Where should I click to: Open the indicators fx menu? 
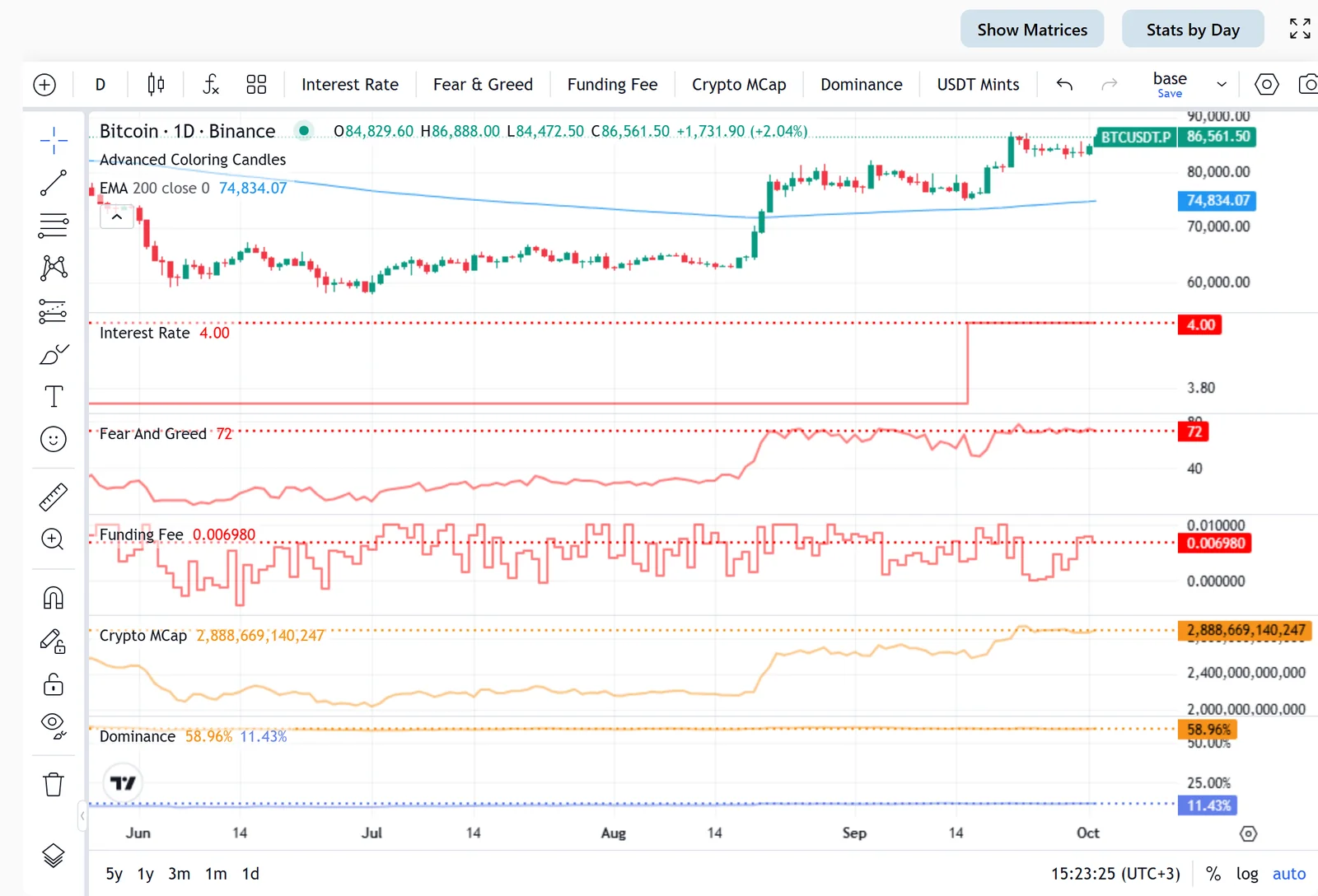tap(211, 84)
